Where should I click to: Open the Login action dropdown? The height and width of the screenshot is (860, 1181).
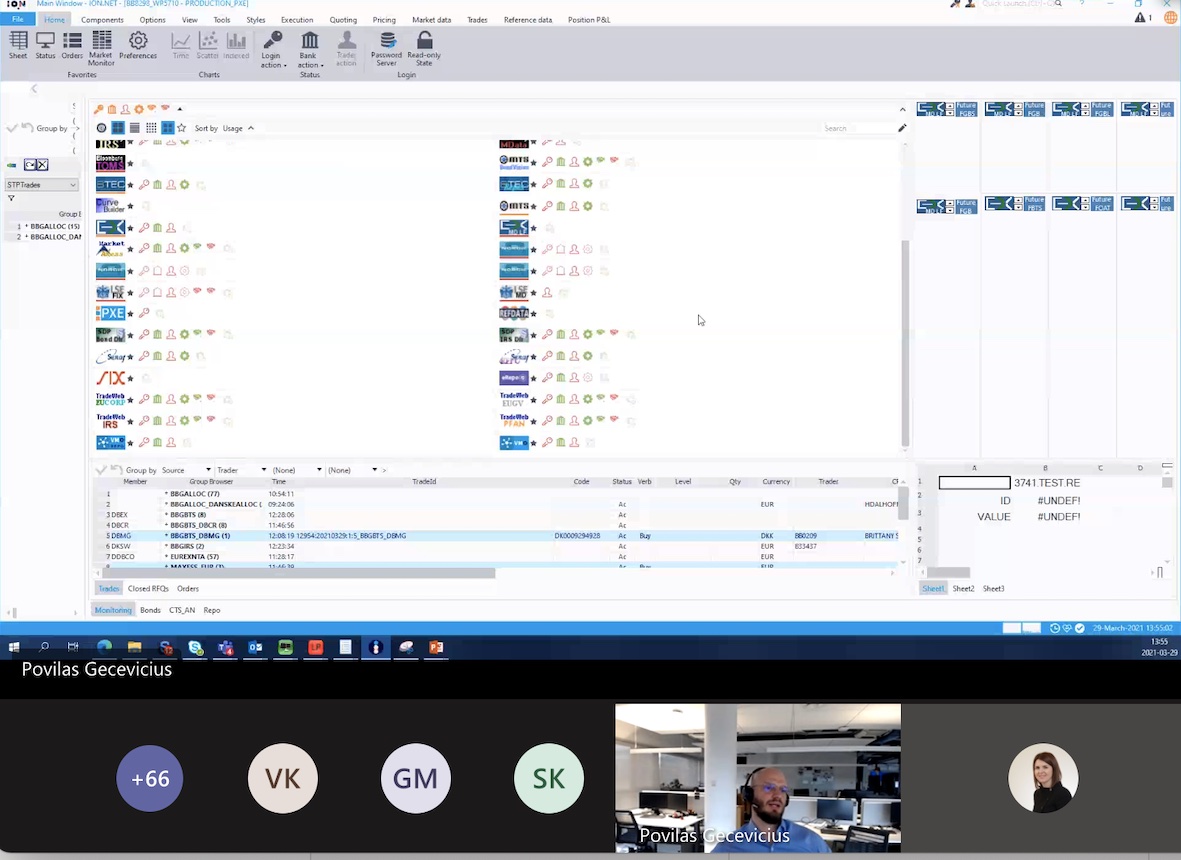coord(272,47)
